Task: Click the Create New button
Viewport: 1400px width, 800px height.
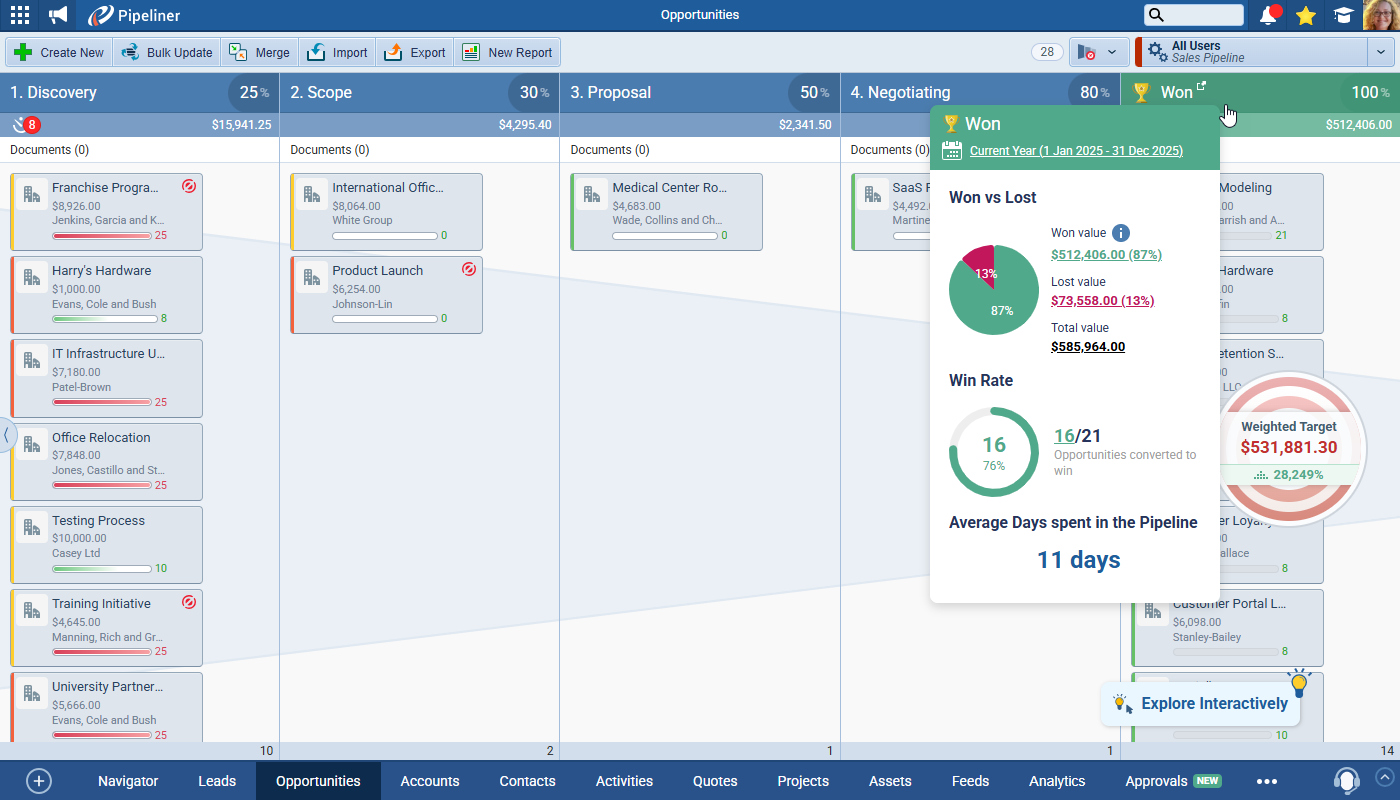Action: pyautogui.click(x=59, y=52)
